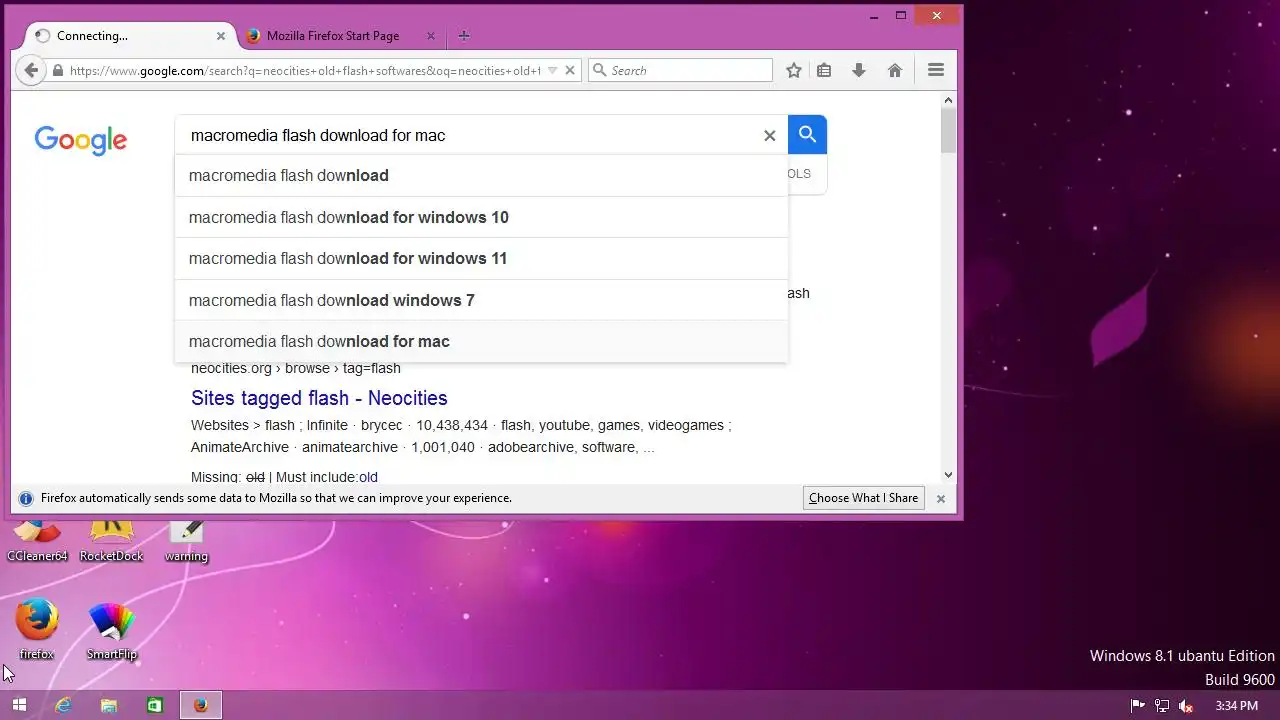Close the Connecting... tab
Image resolution: width=1280 pixels, height=720 pixels.
(x=221, y=36)
